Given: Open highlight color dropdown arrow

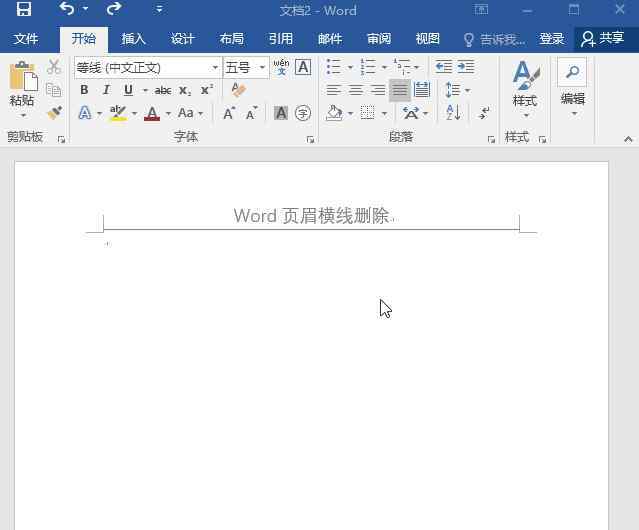Looking at the screenshot, I should pyautogui.click(x=134, y=113).
